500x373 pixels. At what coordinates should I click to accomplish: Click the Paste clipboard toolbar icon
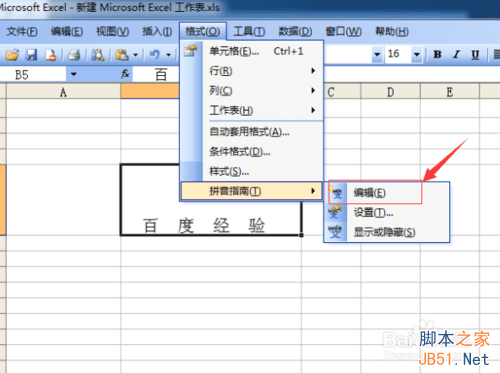122,55
